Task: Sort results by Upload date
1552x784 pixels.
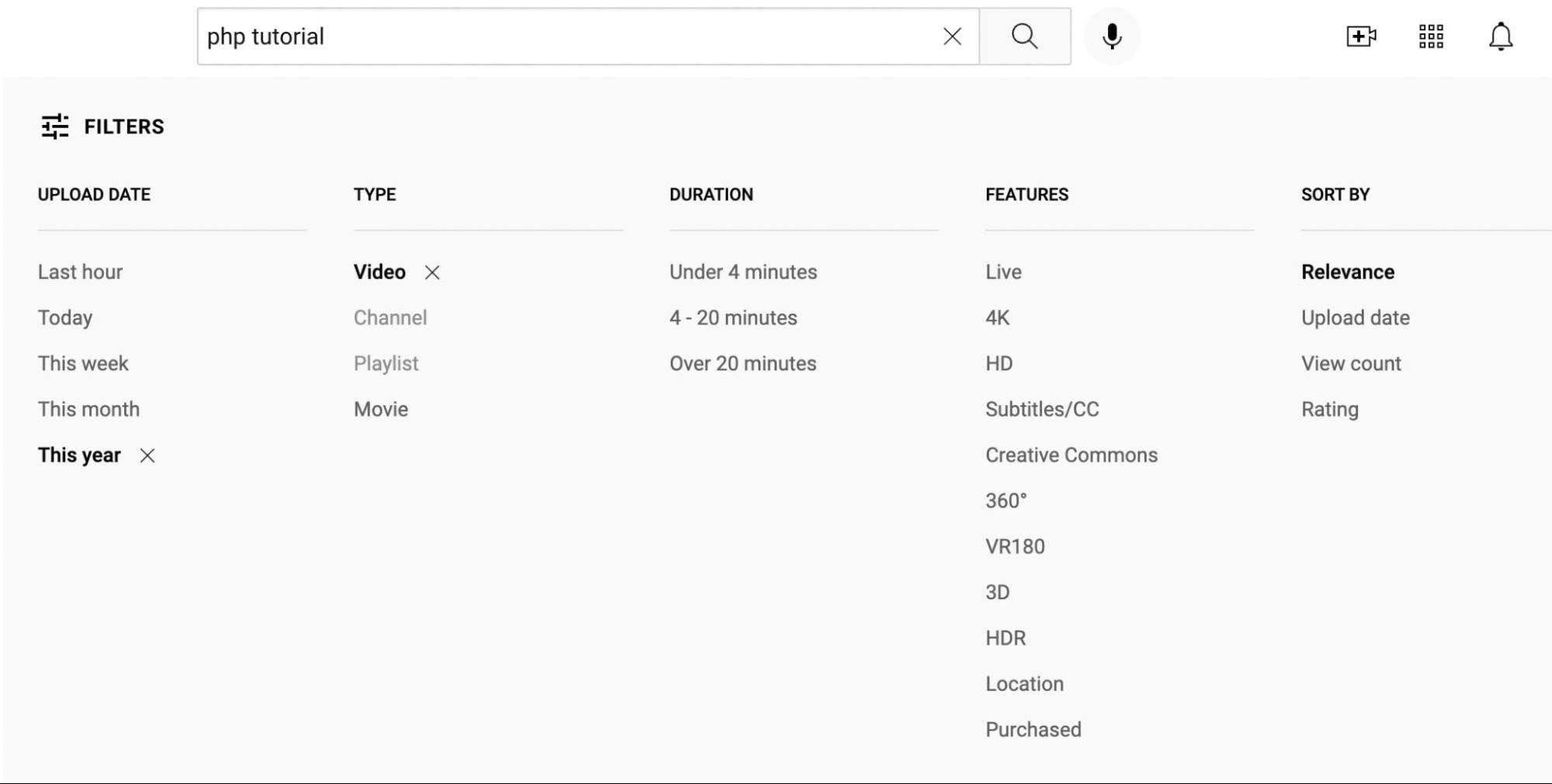Action: [x=1355, y=317]
